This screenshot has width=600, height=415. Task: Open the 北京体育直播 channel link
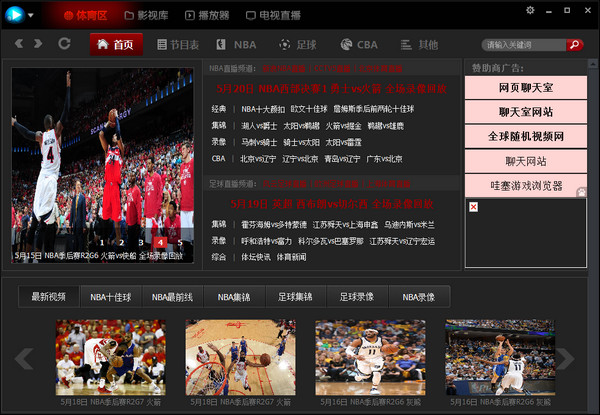(380, 69)
